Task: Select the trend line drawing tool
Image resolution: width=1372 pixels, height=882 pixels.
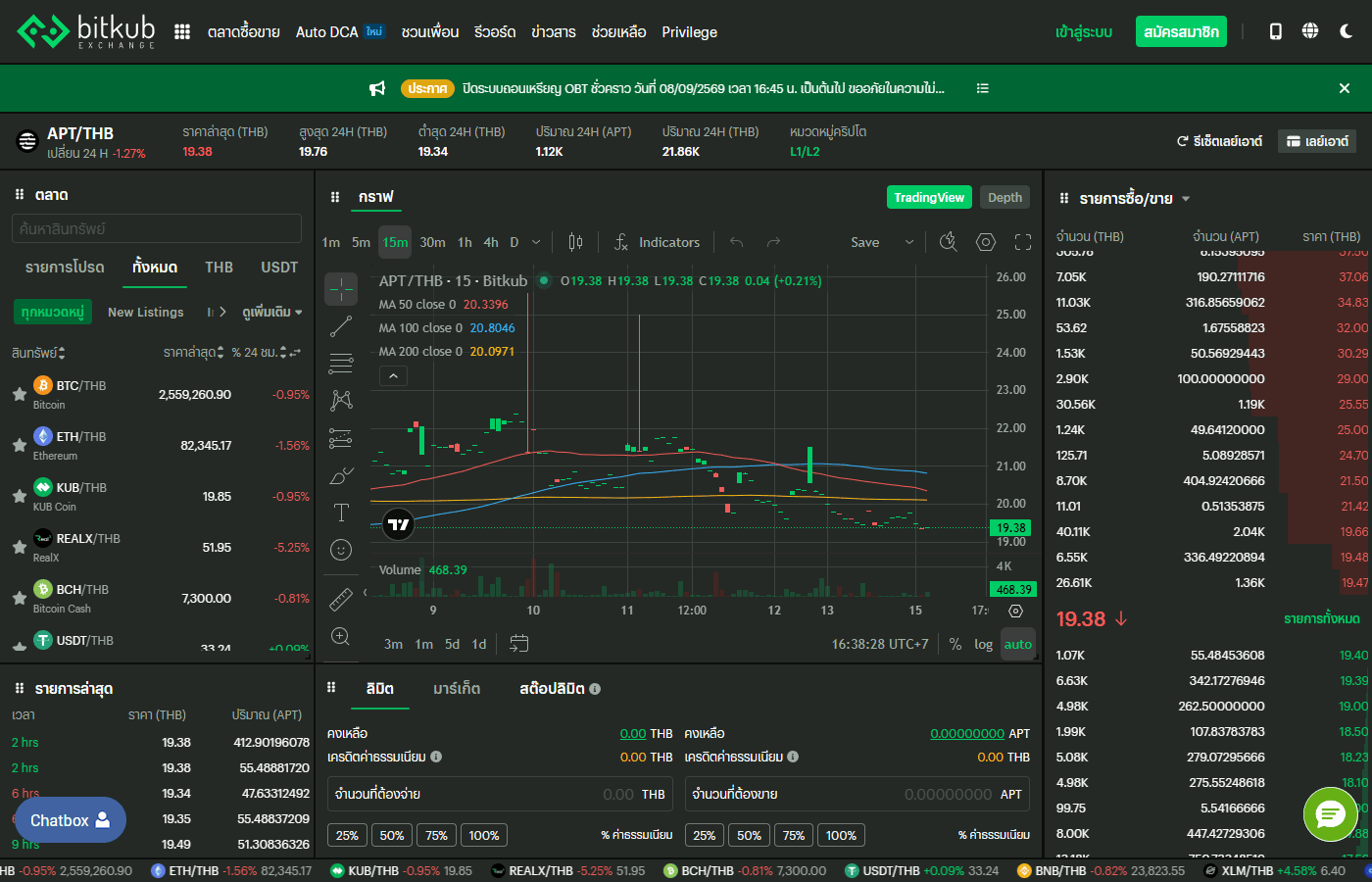Action: [x=341, y=326]
